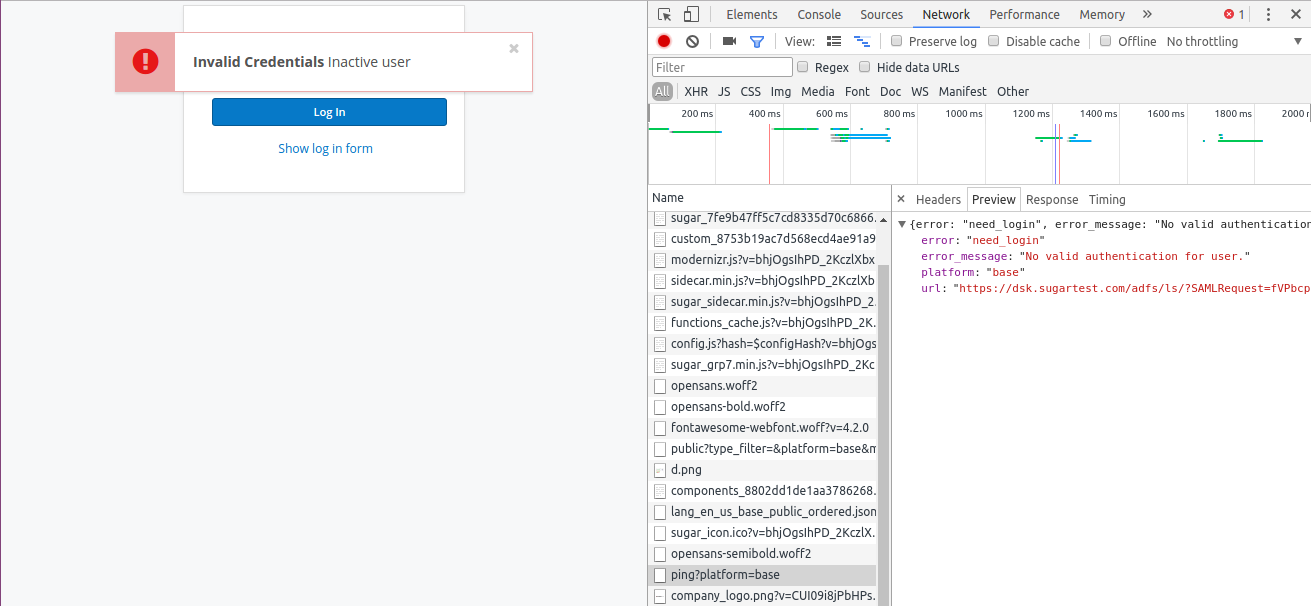Click the dsk.sugartest.com url value in Preview

point(1132,288)
